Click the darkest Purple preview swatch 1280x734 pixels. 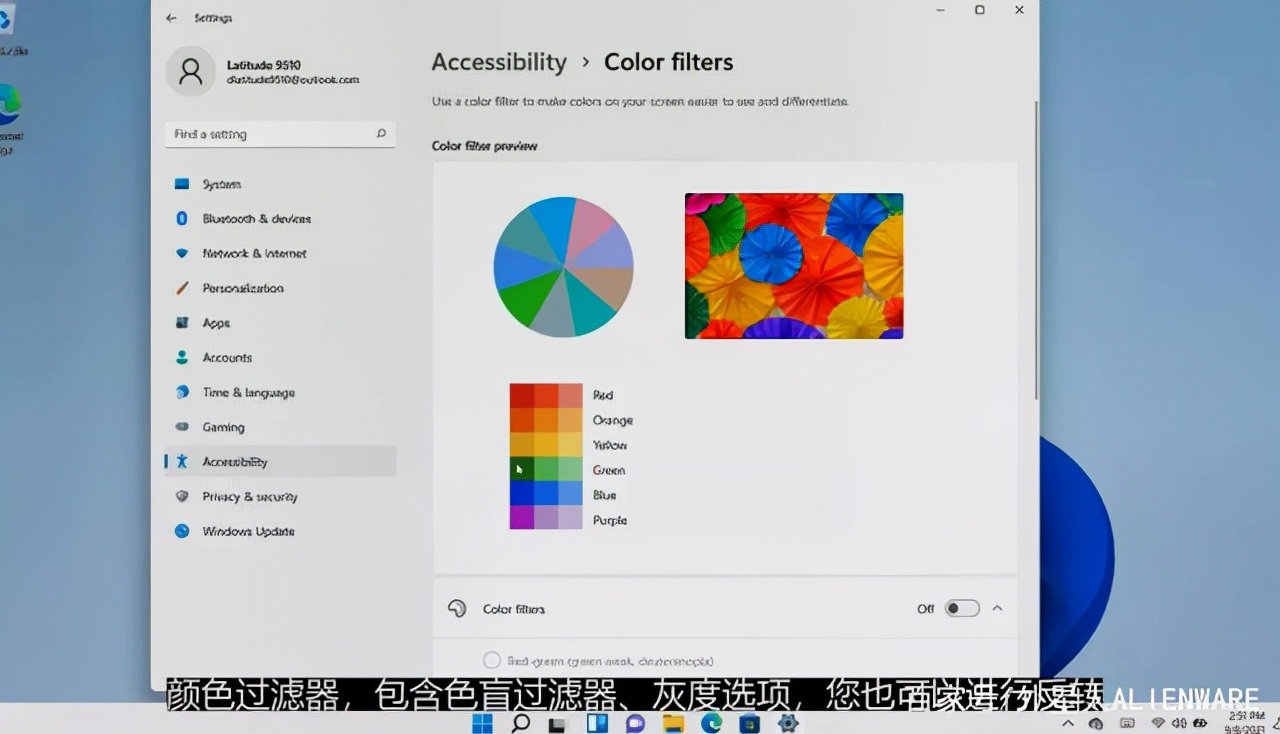521,517
